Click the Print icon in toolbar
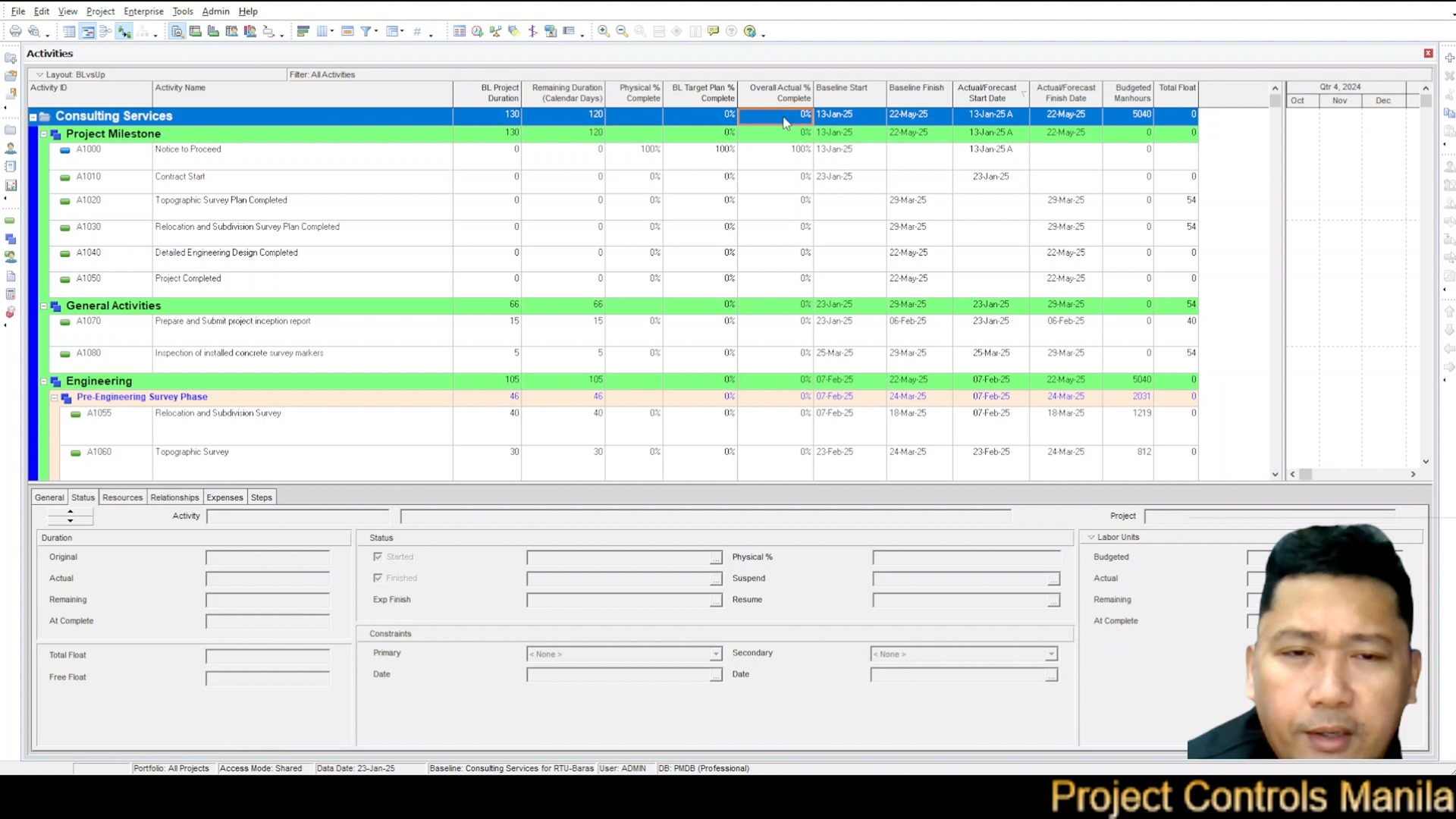The height and width of the screenshot is (819, 1456). 15,31
